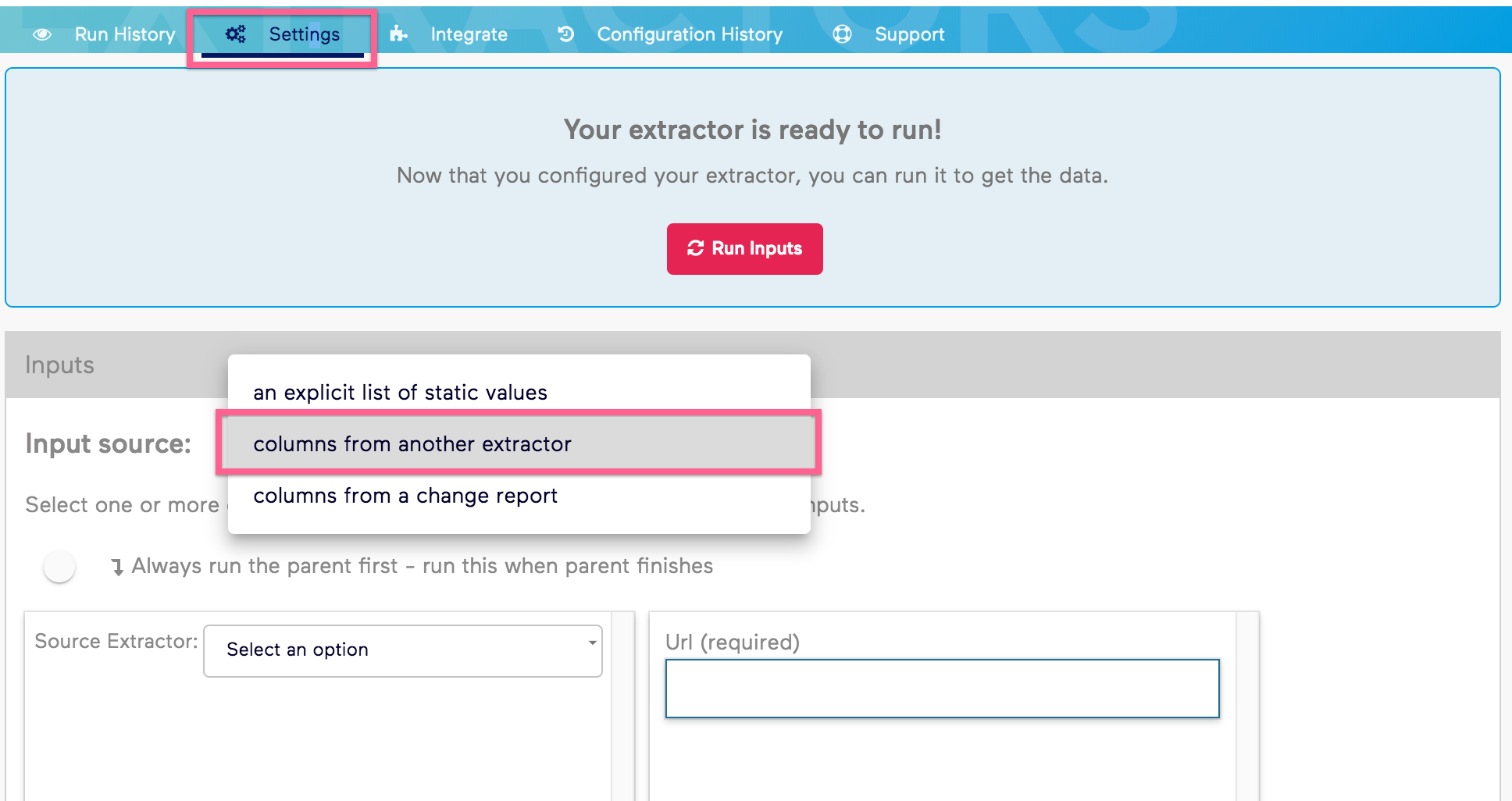Click the refresh icon inside Run Inputs button

696,248
